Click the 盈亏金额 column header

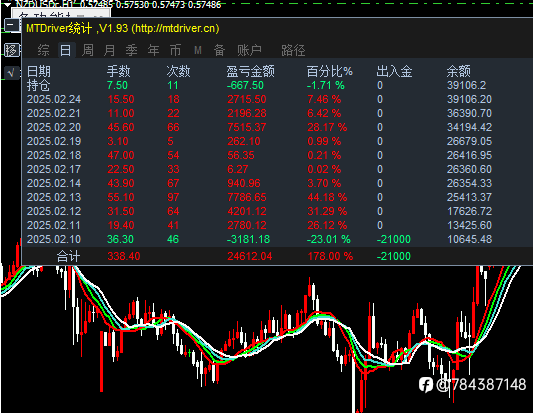pos(251,71)
